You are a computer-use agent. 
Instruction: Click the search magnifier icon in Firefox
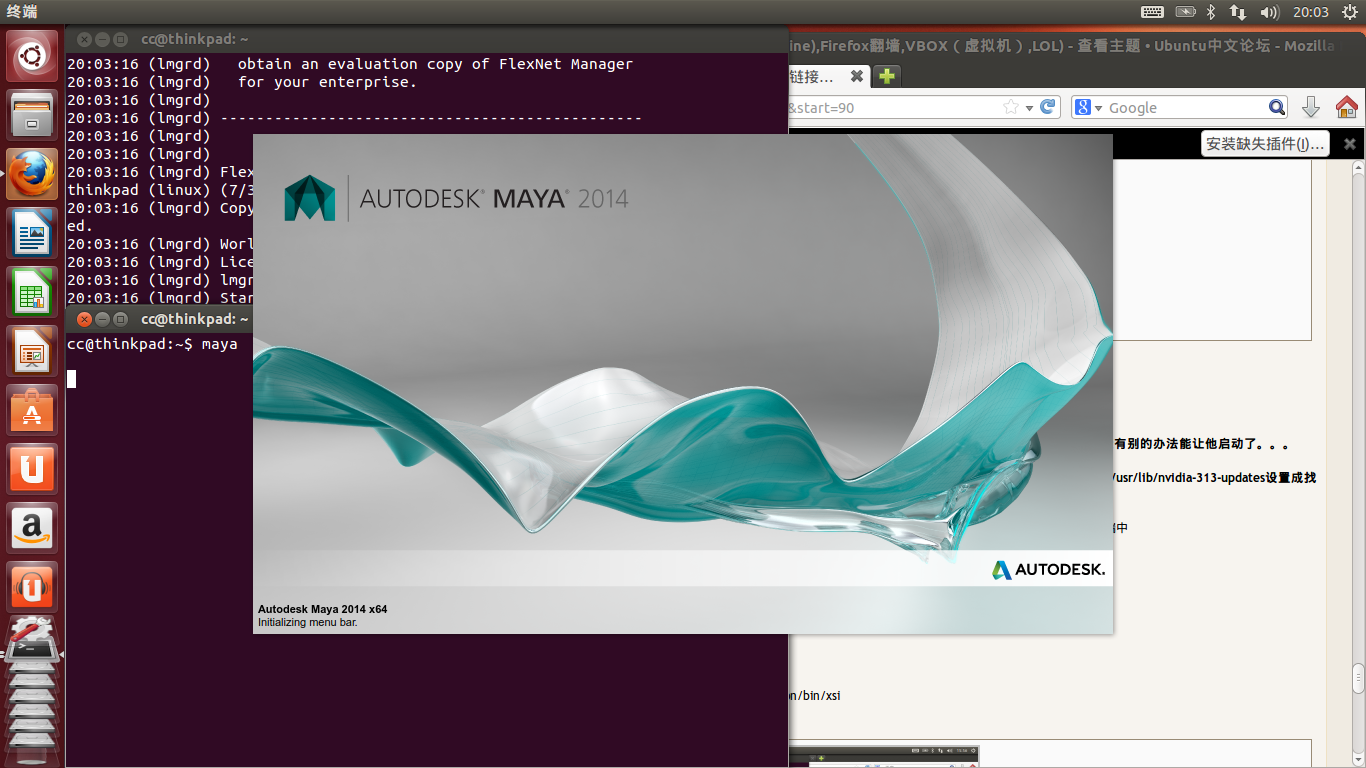pyautogui.click(x=1277, y=107)
